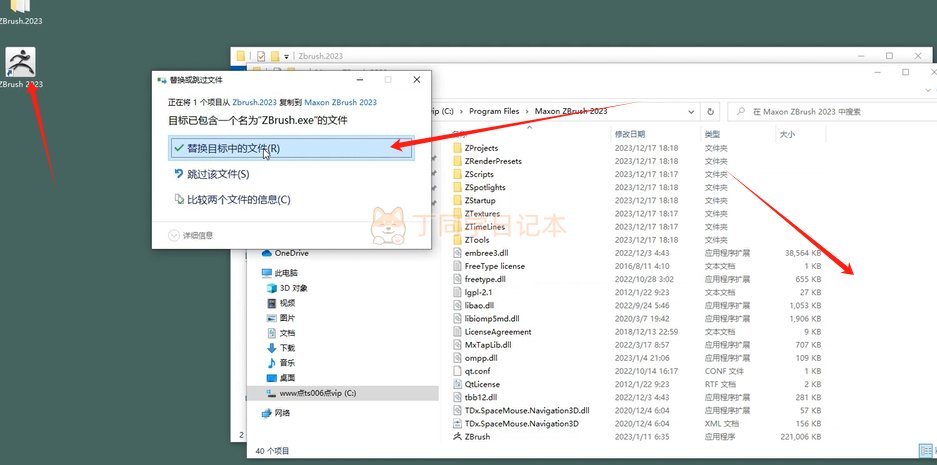Click the refresh button beside address bar

pyautogui.click(x=710, y=112)
